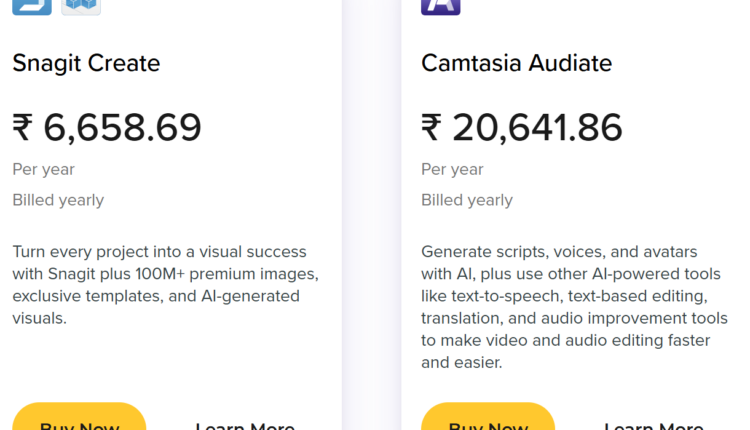Image resolution: width=750 pixels, height=430 pixels.
Task: Select the Snagit Create product title
Action: (86, 64)
